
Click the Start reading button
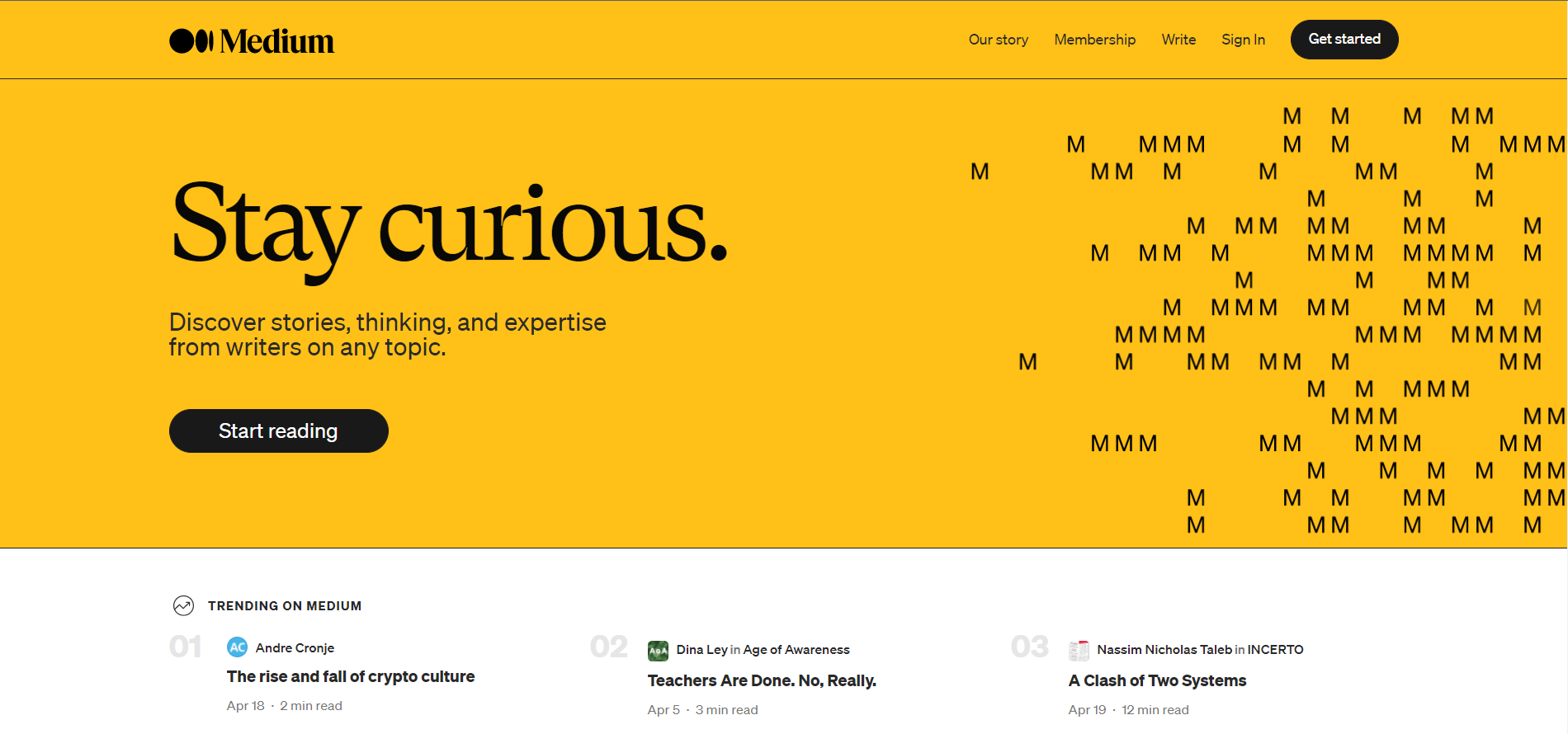click(279, 431)
